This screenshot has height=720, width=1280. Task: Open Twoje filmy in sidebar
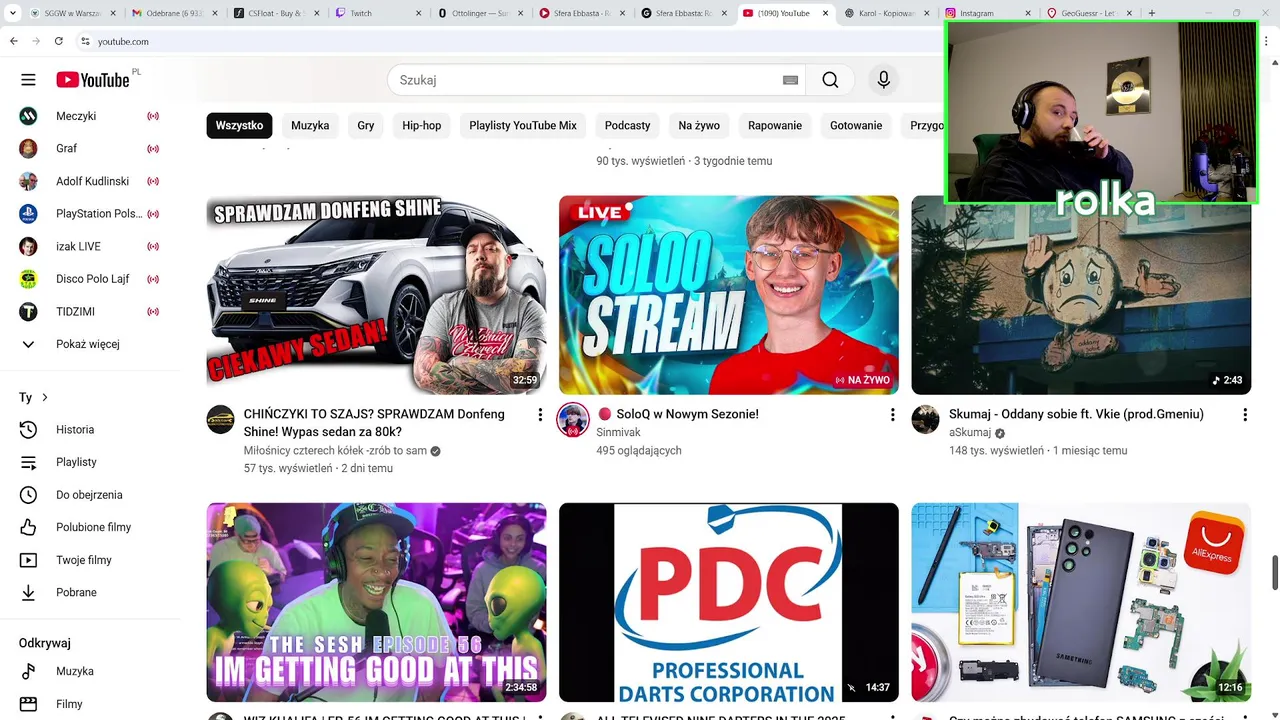click(90, 560)
